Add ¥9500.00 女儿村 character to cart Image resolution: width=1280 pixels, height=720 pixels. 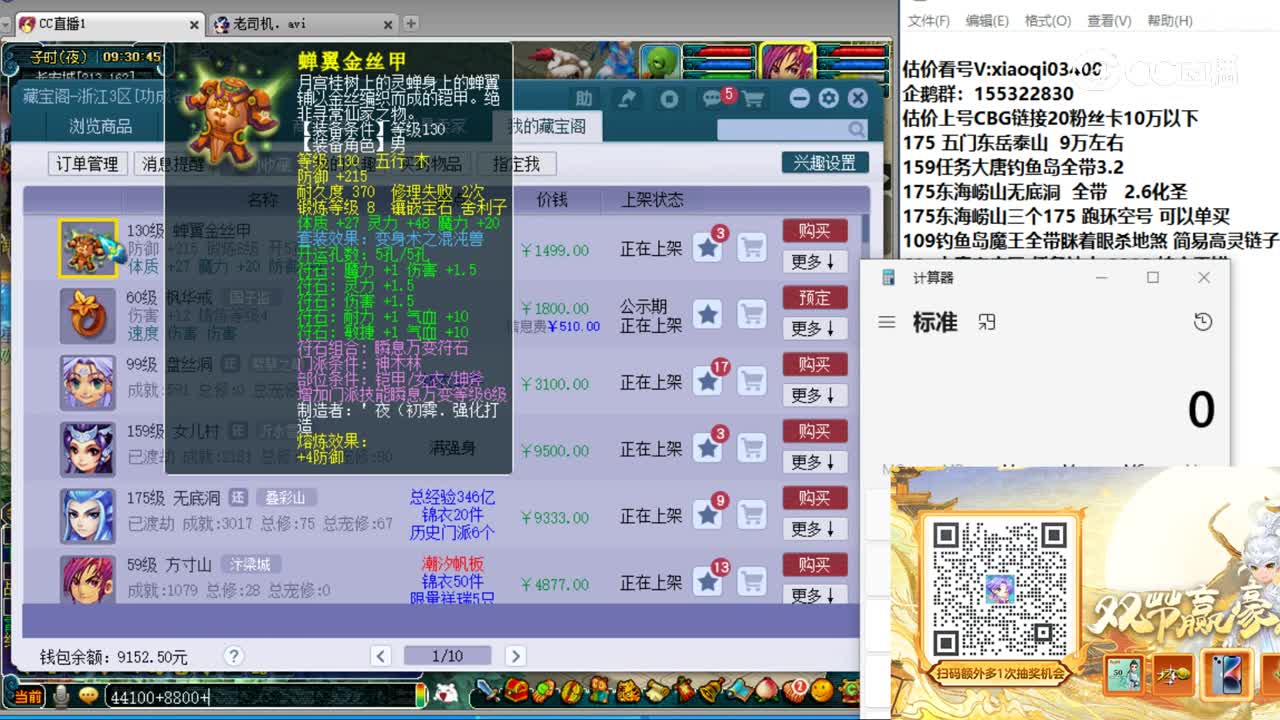click(x=751, y=448)
